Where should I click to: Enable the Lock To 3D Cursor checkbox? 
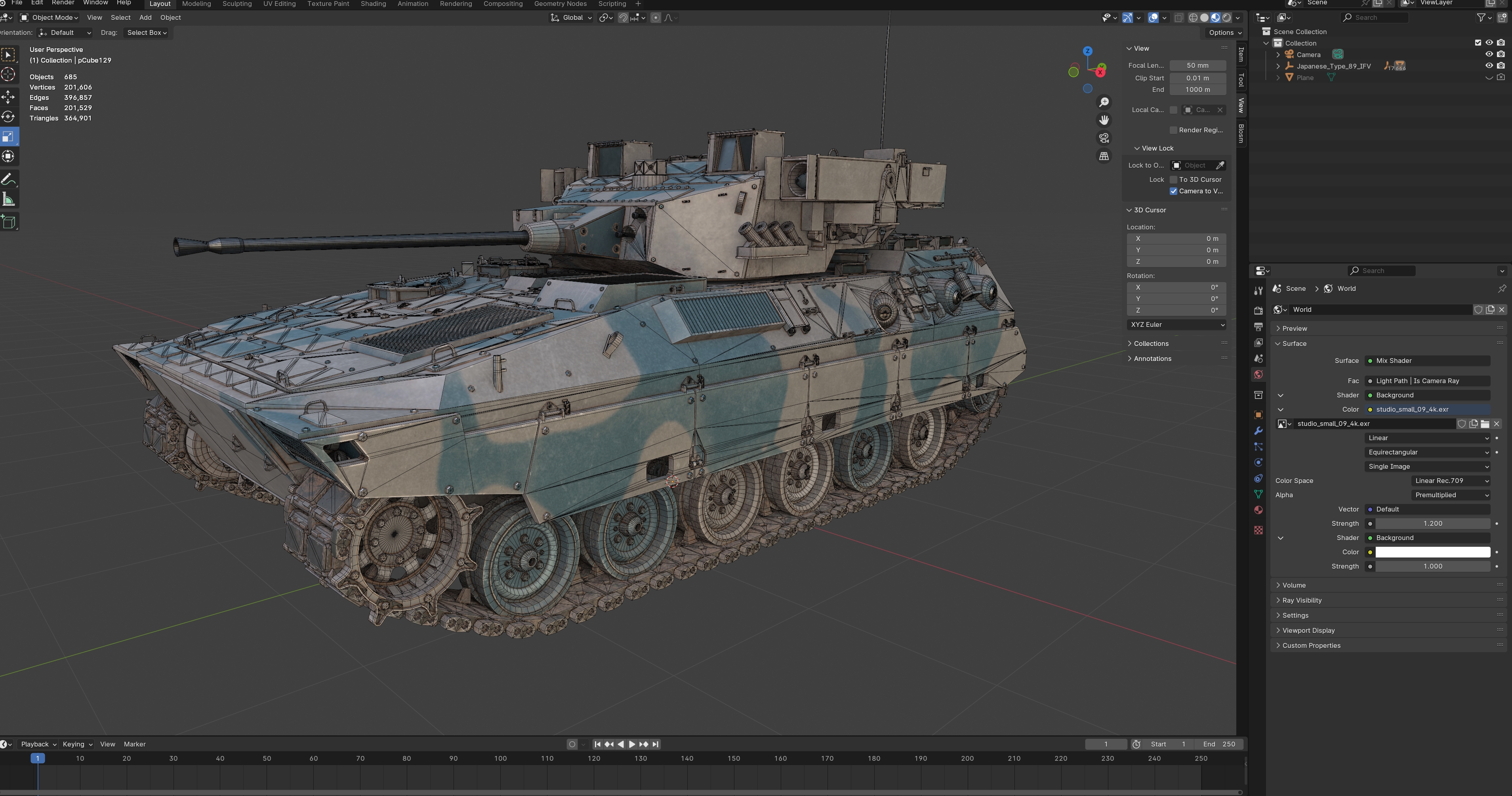1173,179
